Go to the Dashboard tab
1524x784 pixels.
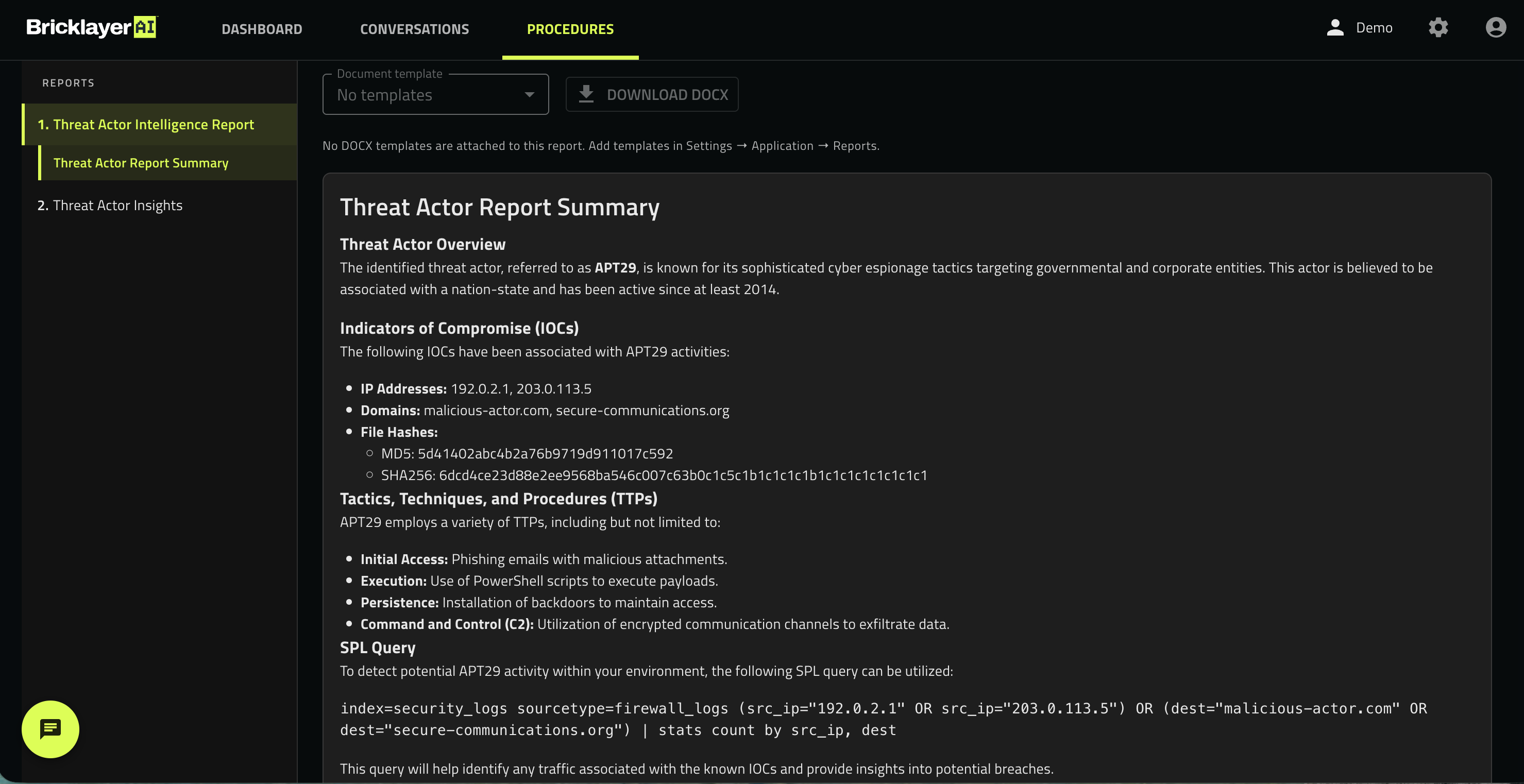click(x=262, y=29)
